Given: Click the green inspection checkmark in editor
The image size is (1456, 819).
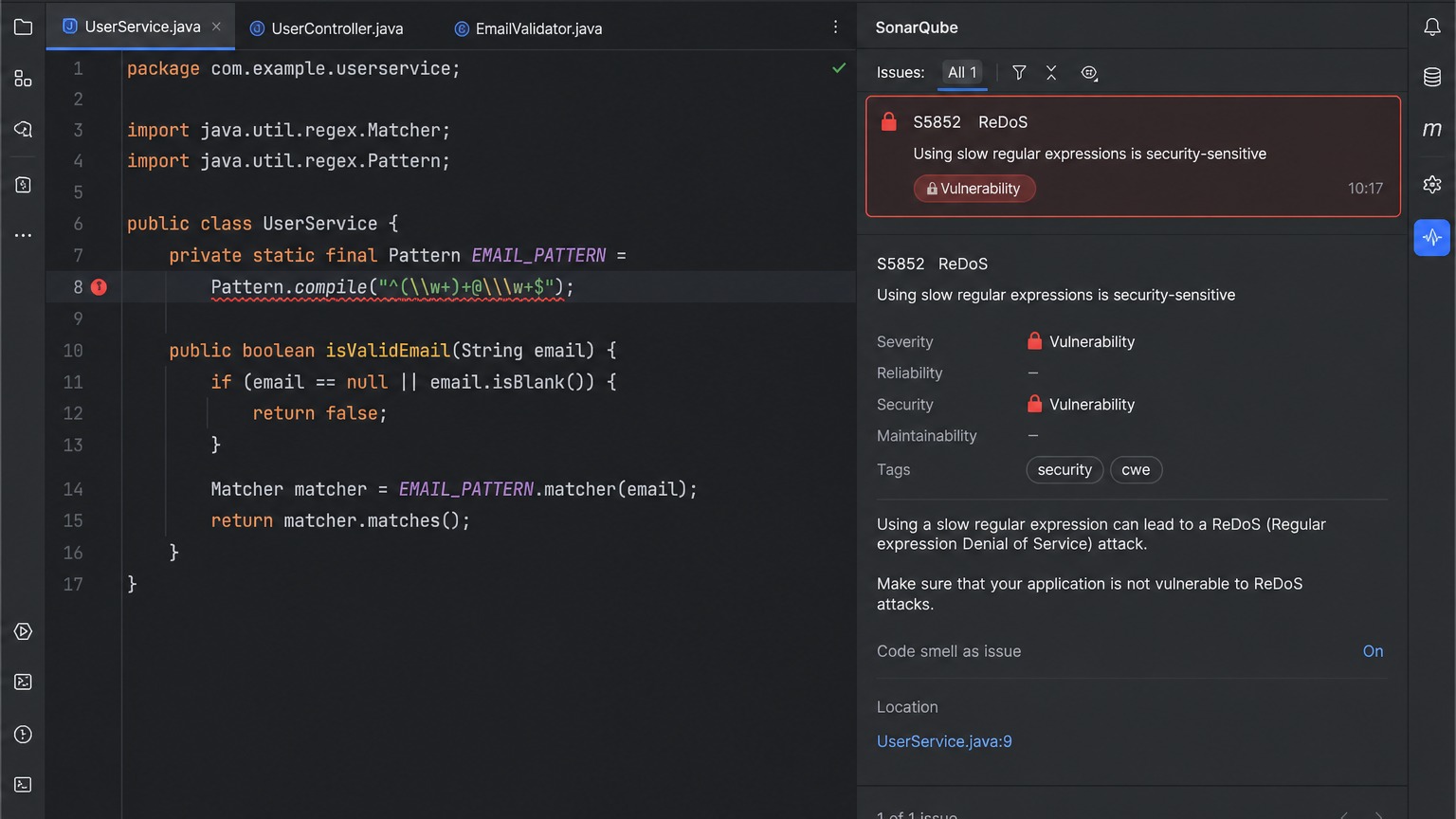Looking at the screenshot, I should point(839,68).
